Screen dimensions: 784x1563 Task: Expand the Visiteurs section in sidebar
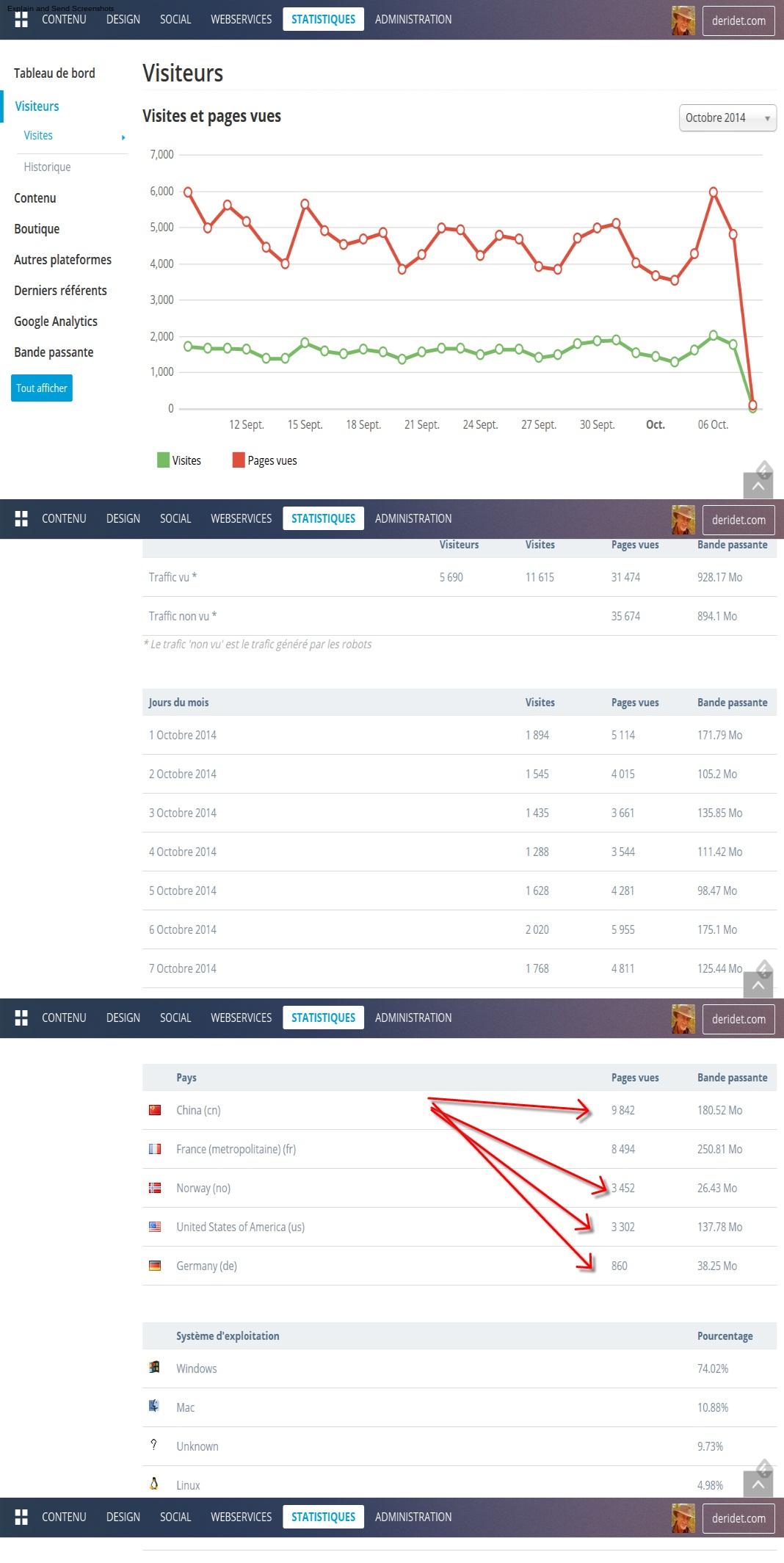[x=37, y=106]
